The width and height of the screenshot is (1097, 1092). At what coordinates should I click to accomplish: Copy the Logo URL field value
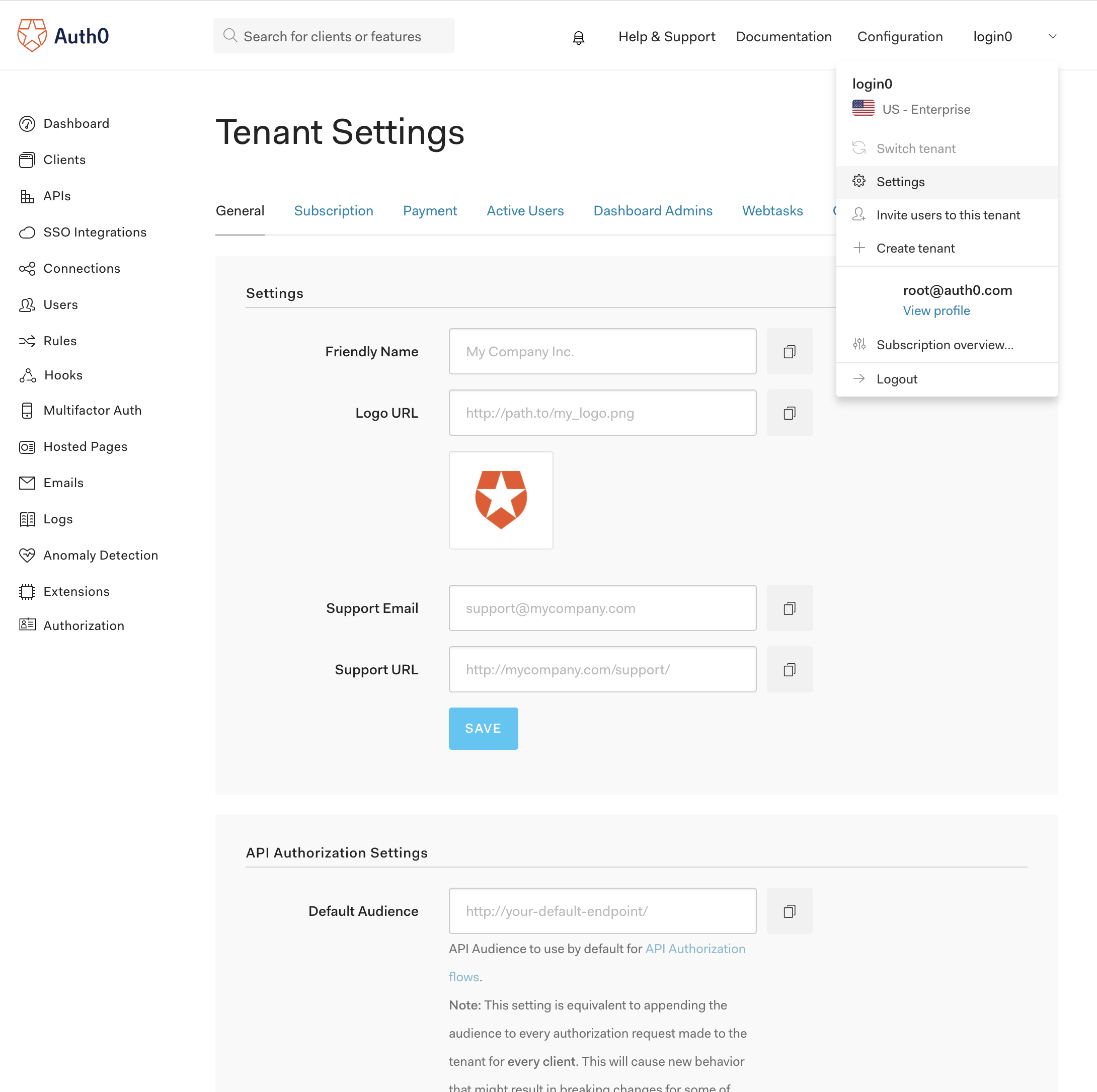(789, 413)
